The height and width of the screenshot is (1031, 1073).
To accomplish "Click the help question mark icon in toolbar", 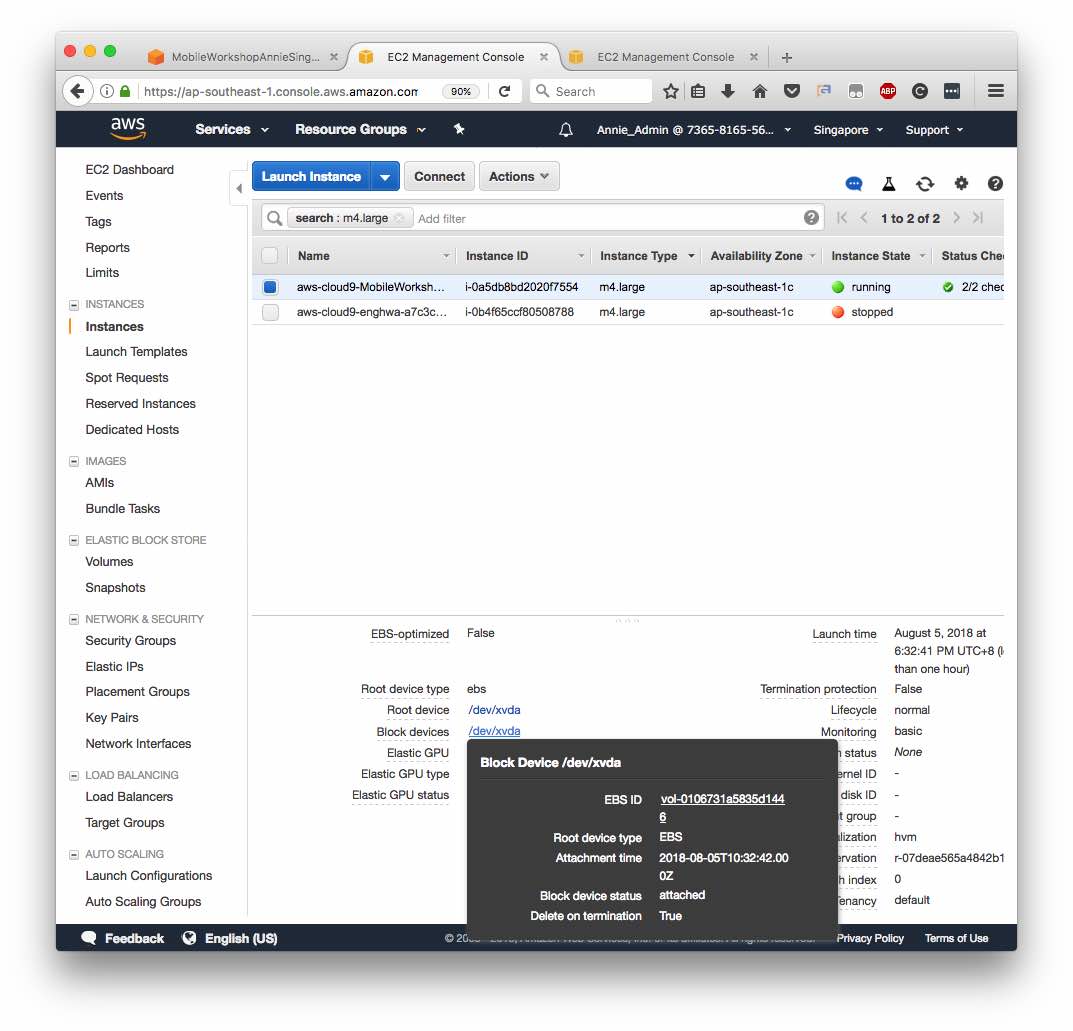I will pos(995,183).
